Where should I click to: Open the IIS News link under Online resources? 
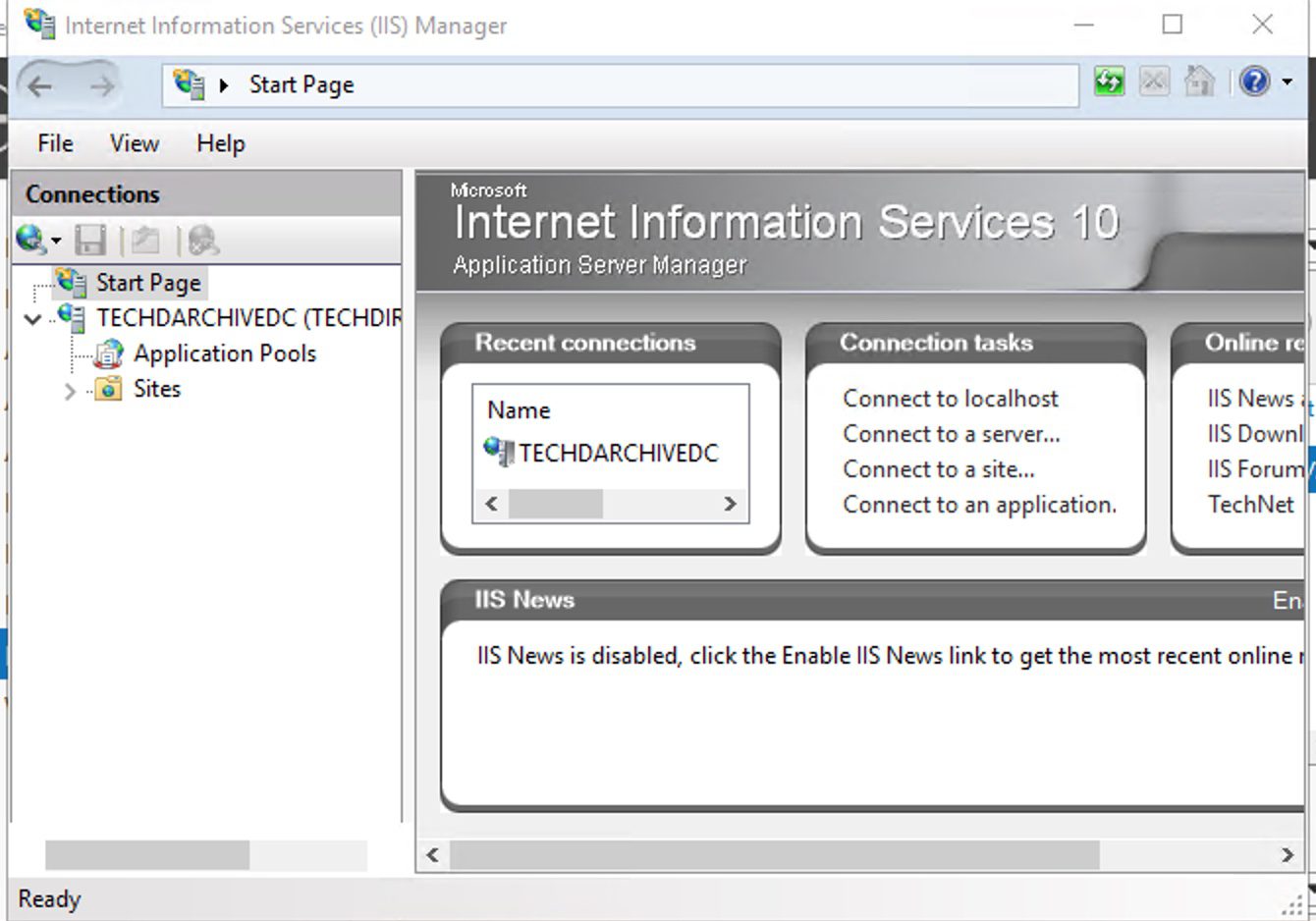(x=1255, y=399)
